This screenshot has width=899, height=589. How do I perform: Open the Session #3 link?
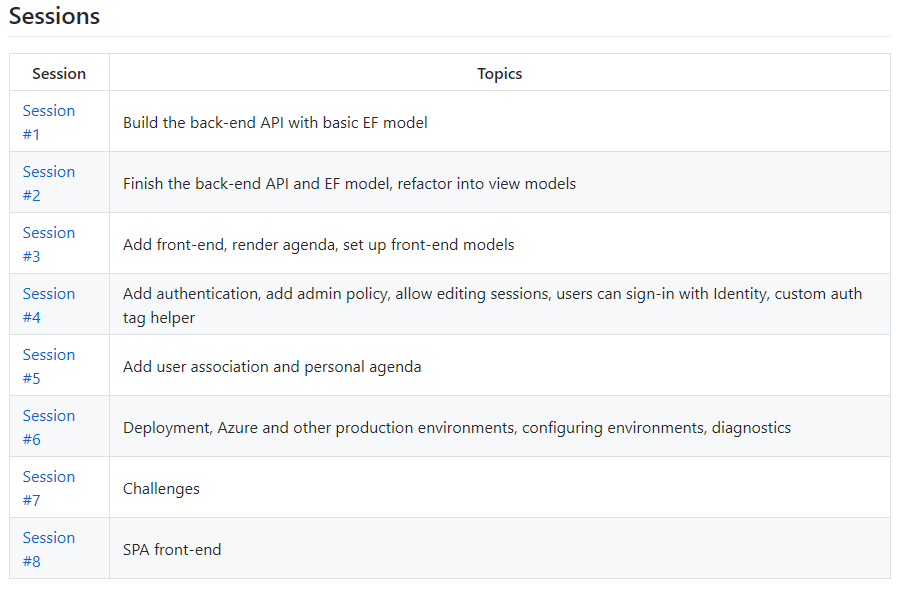pyautogui.click(x=49, y=244)
